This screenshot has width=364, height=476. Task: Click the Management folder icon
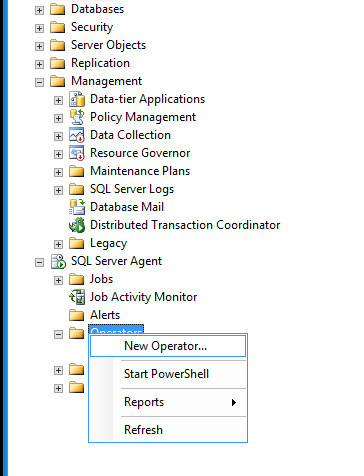click(57, 81)
